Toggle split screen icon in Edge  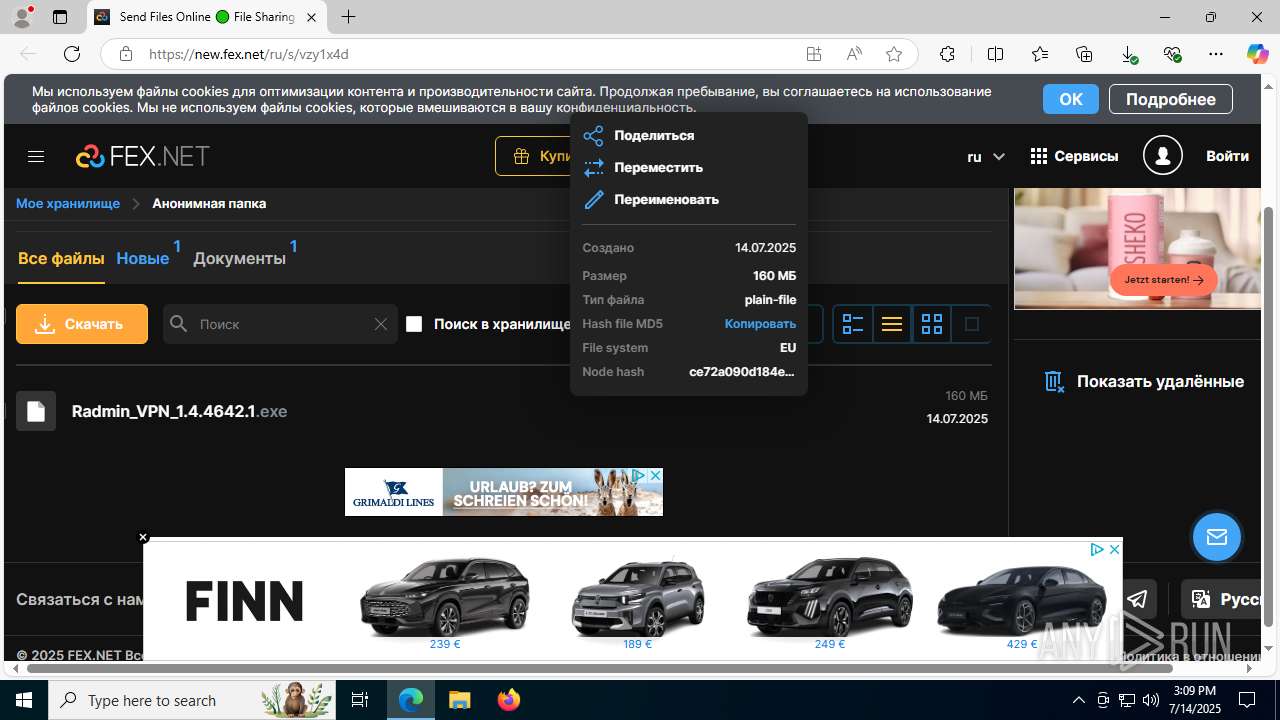(x=995, y=54)
